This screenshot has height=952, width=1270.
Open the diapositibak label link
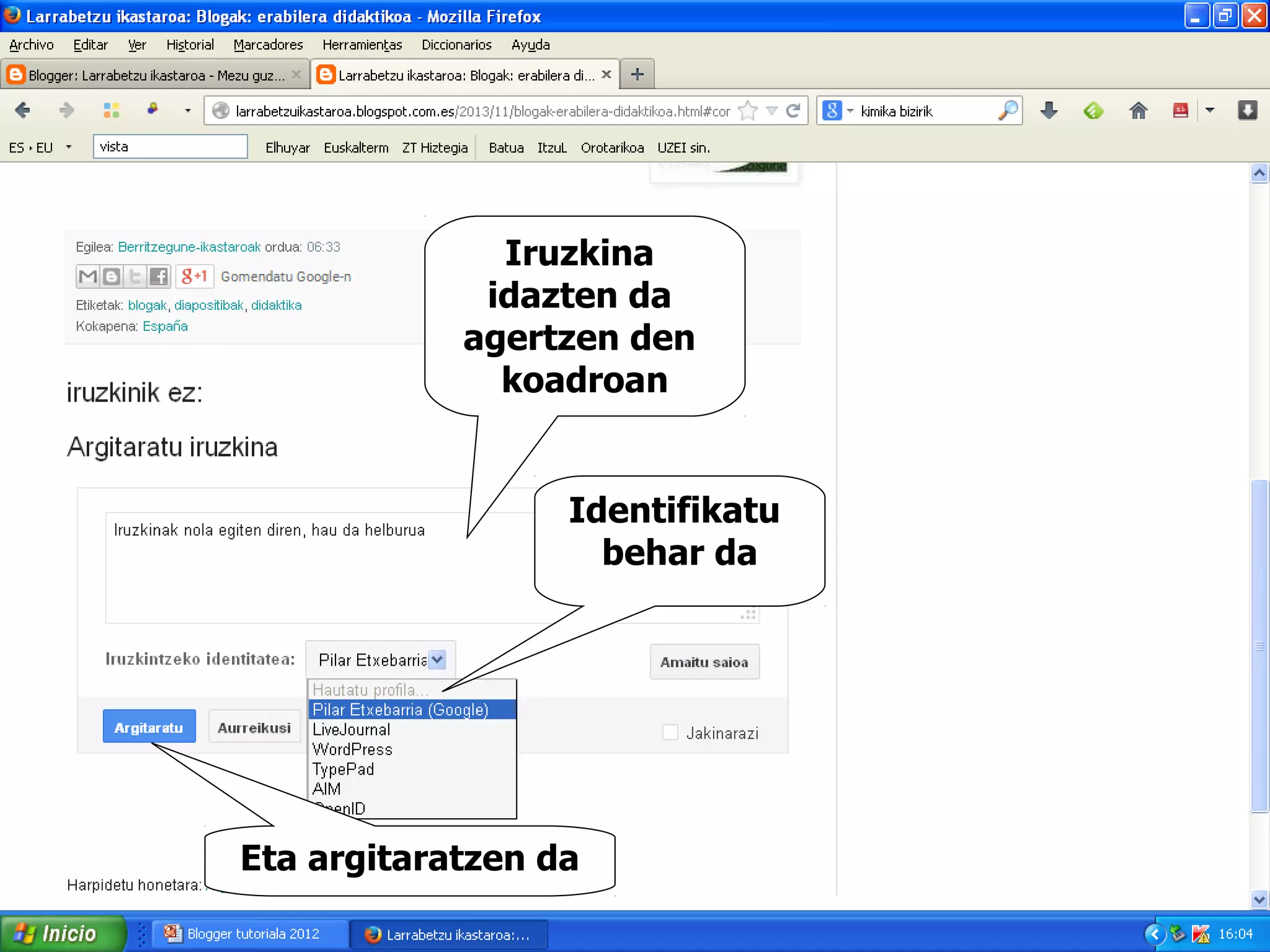pyautogui.click(x=209, y=305)
